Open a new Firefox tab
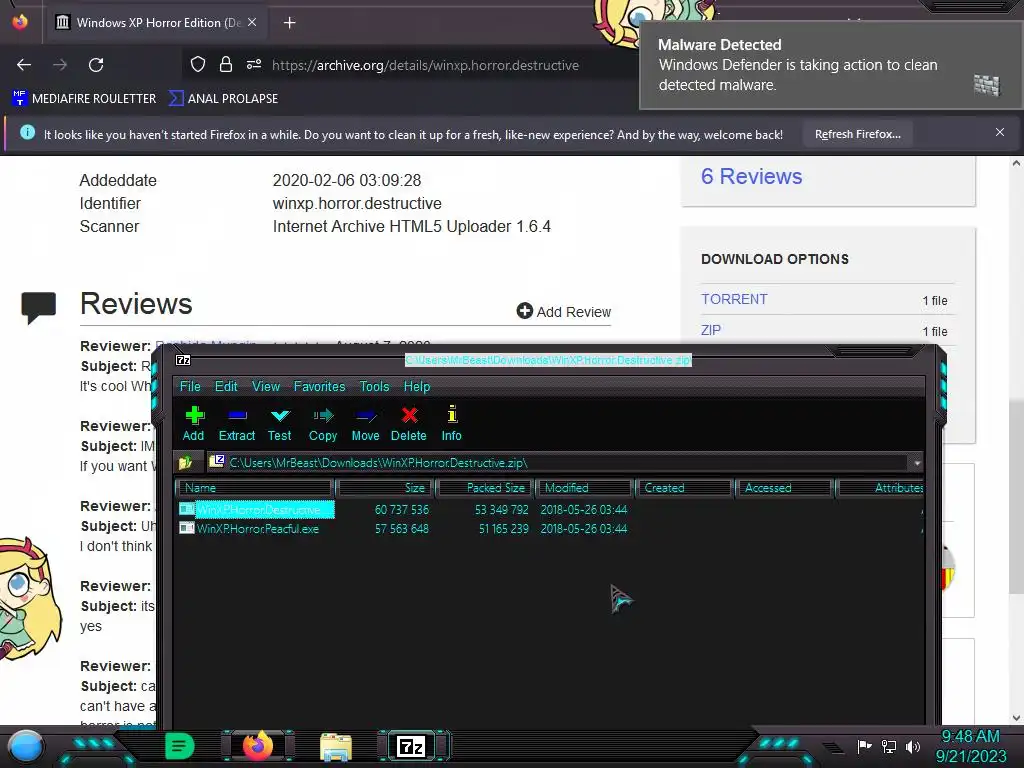The width and height of the screenshot is (1024, 768). pyautogui.click(x=290, y=23)
